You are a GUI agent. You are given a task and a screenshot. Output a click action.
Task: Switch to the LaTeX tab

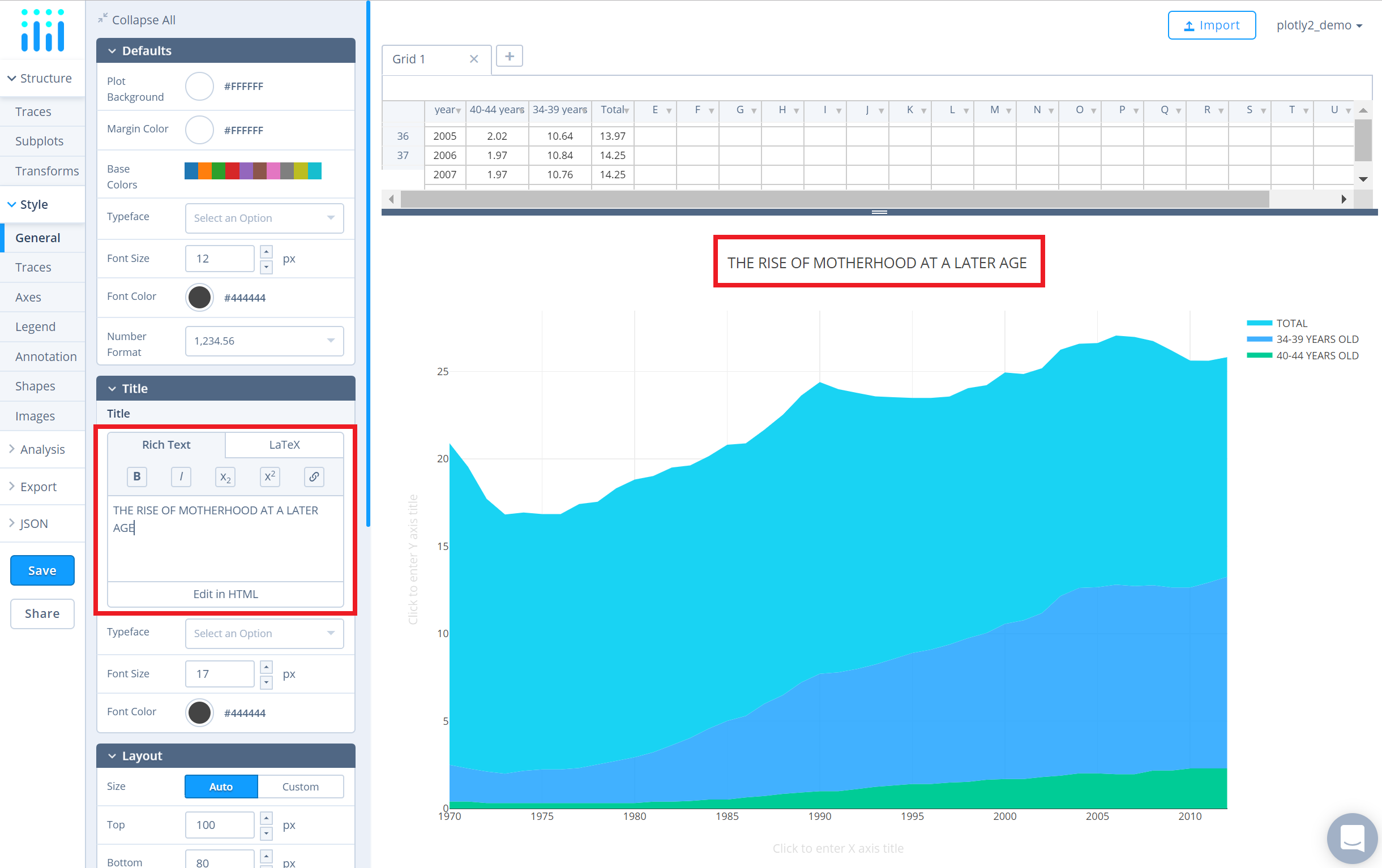click(284, 445)
